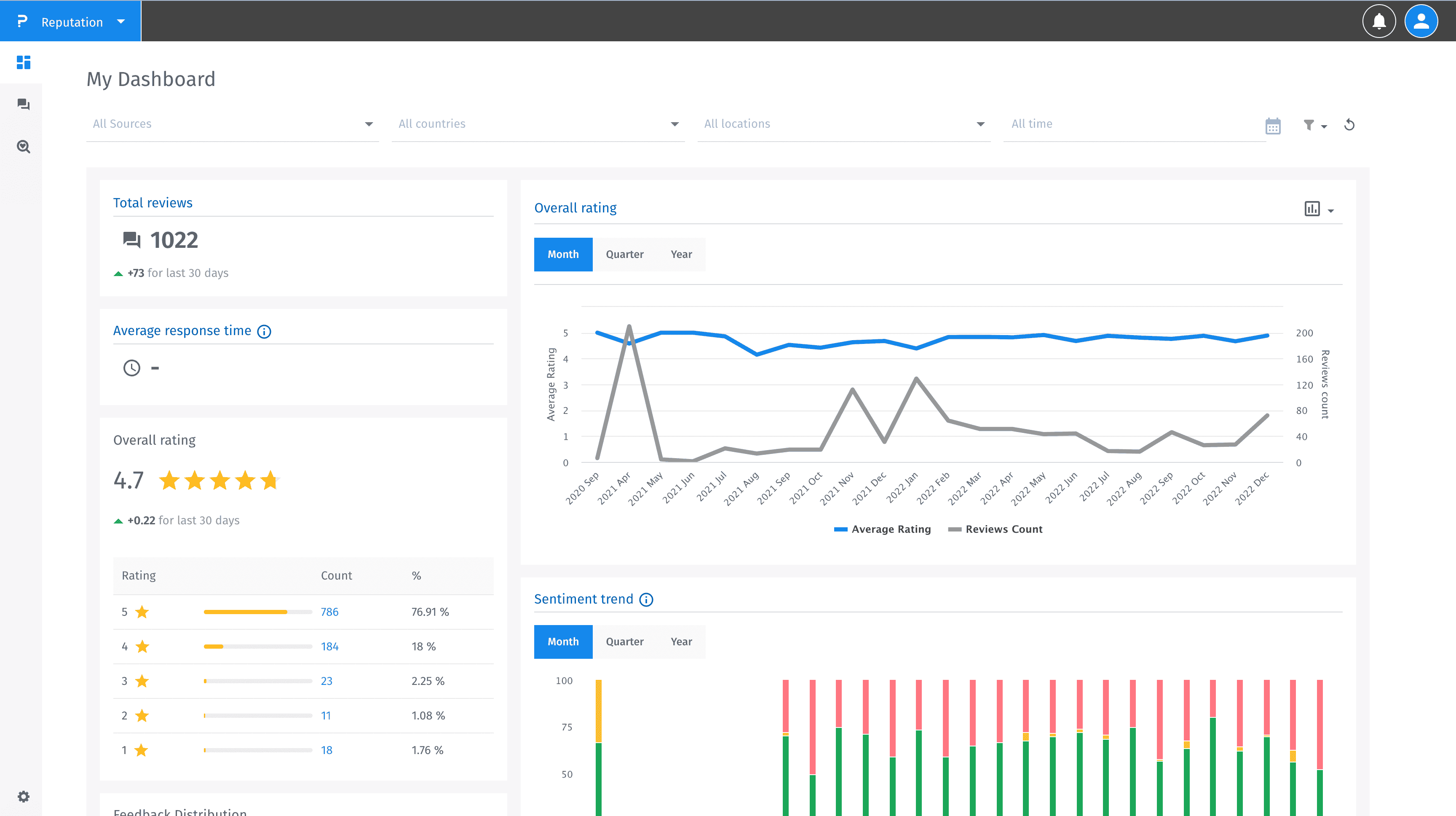The height and width of the screenshot is (816, 1456).
Task: Click Average response time info icon
Action: click(x=264, y=331)
